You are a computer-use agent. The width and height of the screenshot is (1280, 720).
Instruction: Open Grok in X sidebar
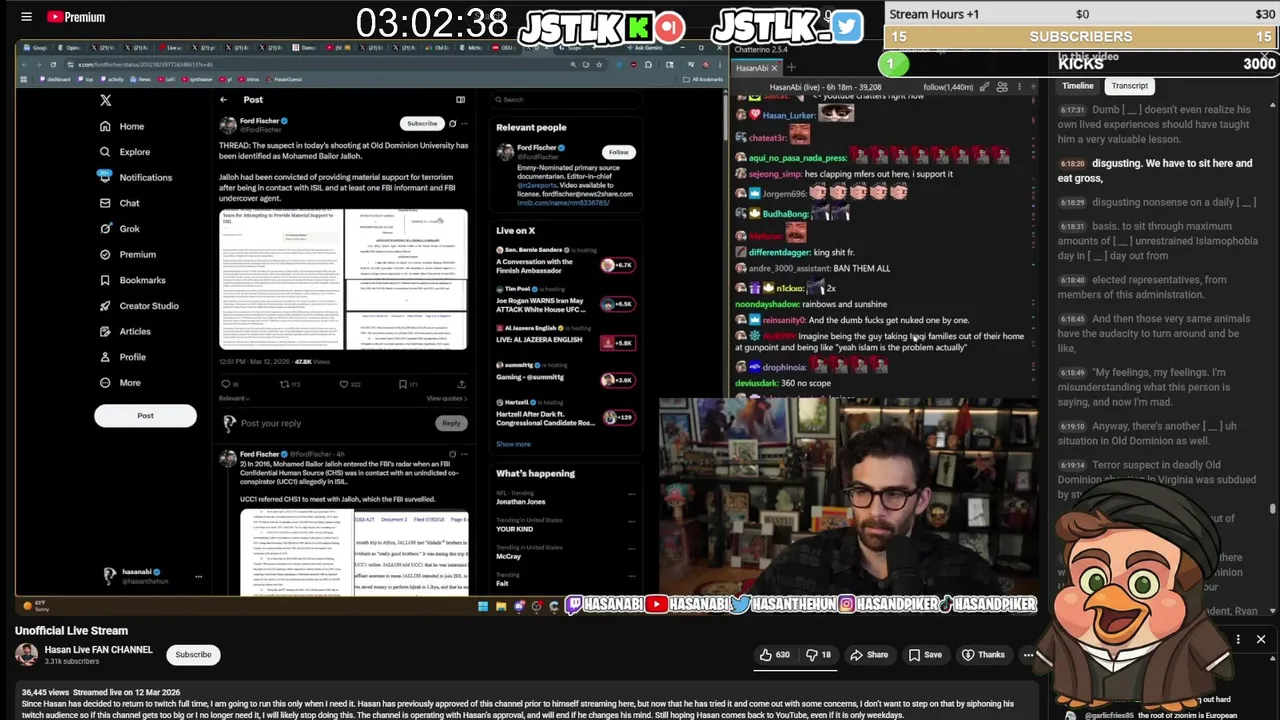[119, 229]
